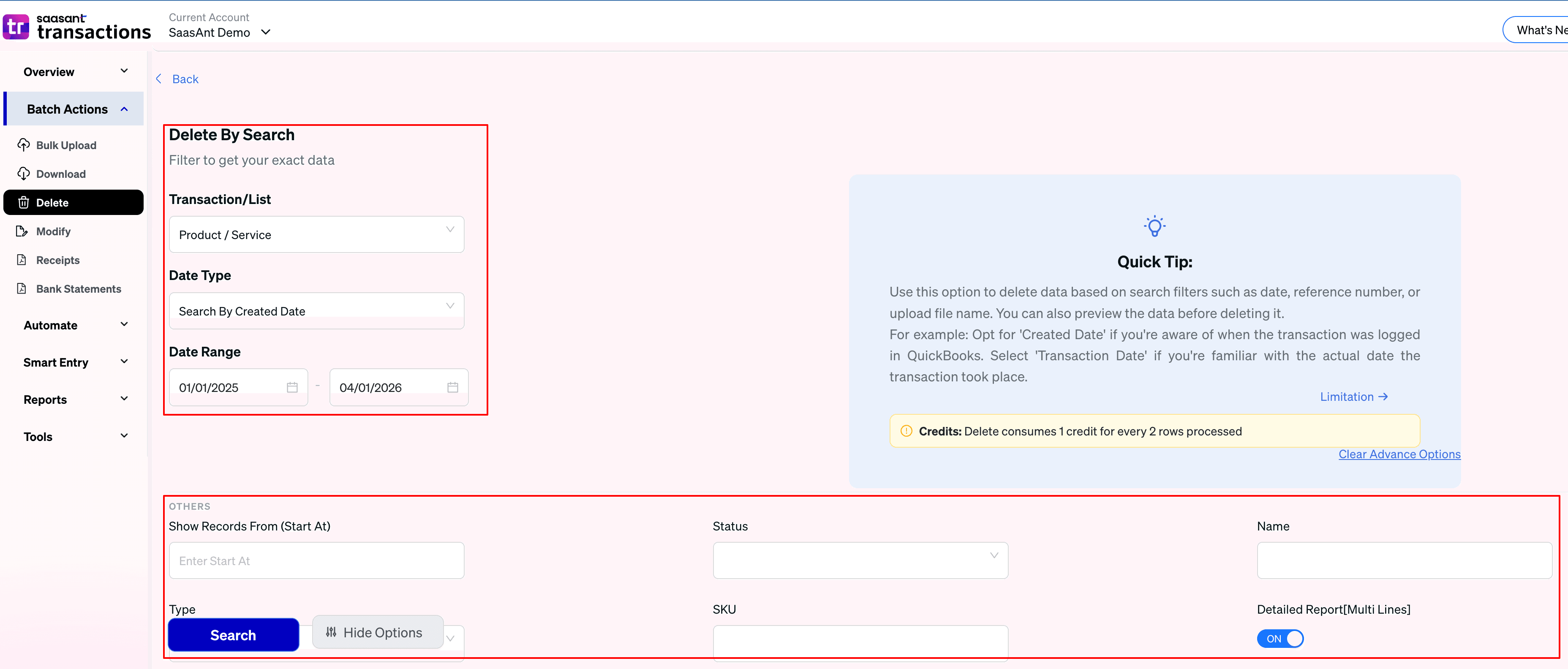Click the Hide Options button
Viewport: 1568px width, 669px height.
coord(377,633)
